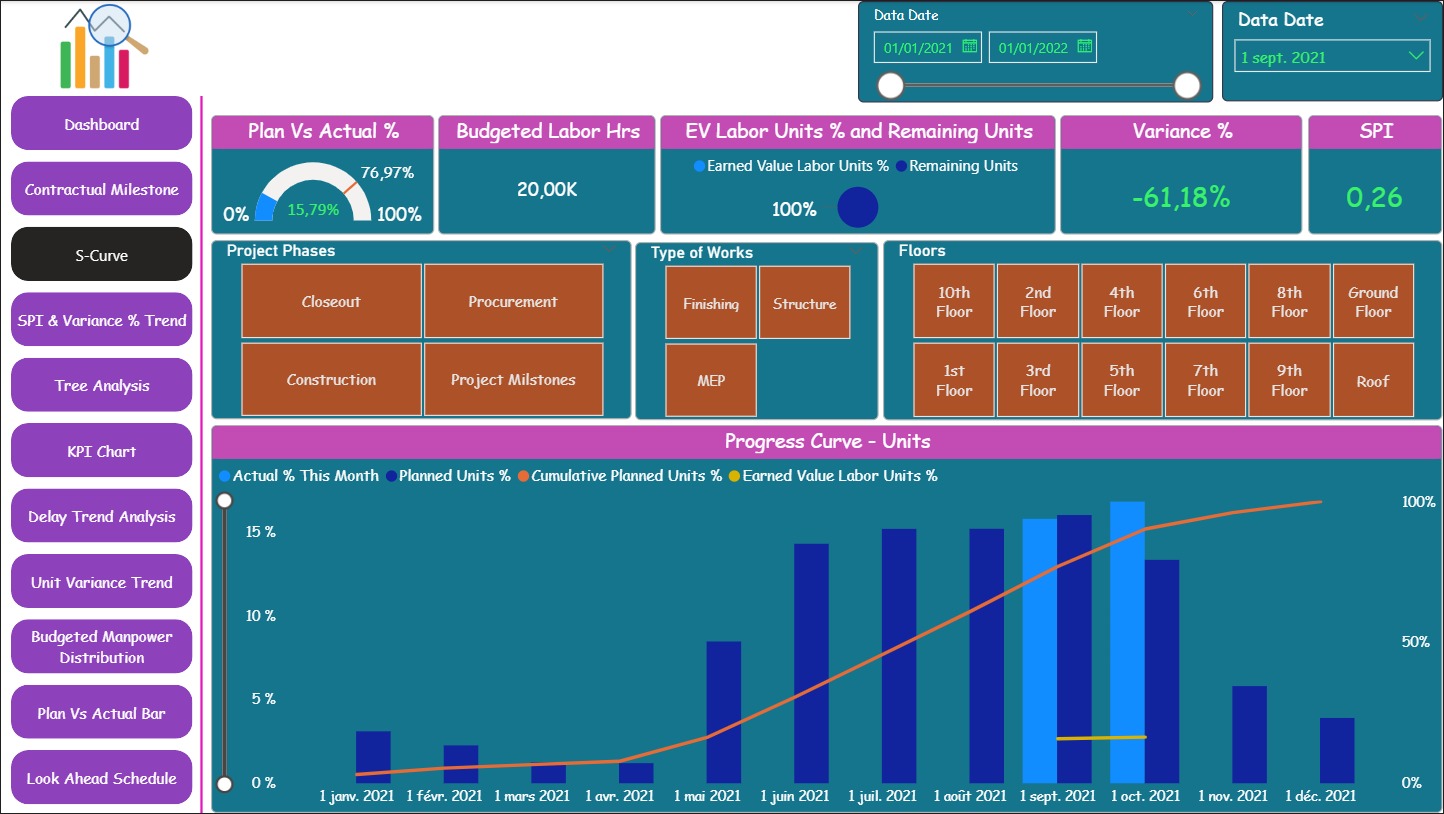Viewport: 1444px width, 814px height.
Task: Open the KPI Chart page
Action: point(101,451)
